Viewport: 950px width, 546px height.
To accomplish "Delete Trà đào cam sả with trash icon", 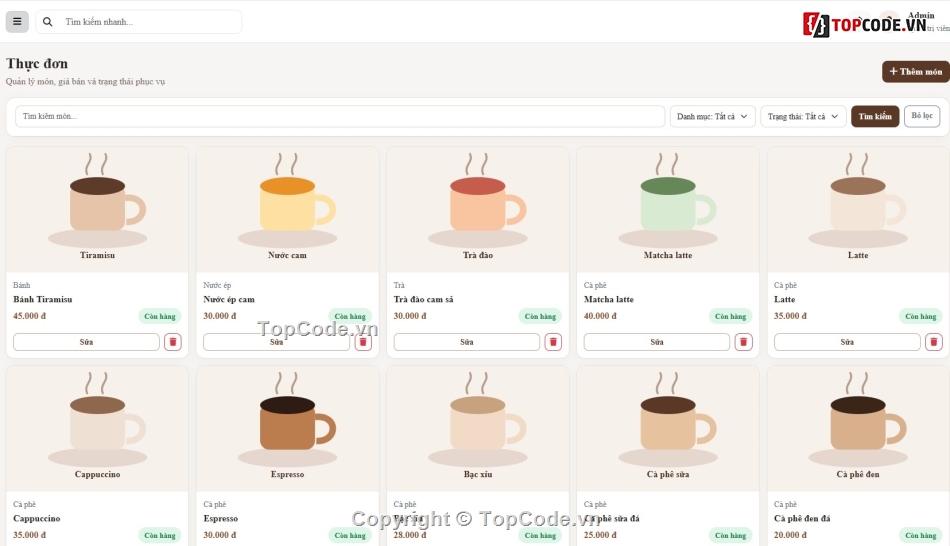I will 553,342.
